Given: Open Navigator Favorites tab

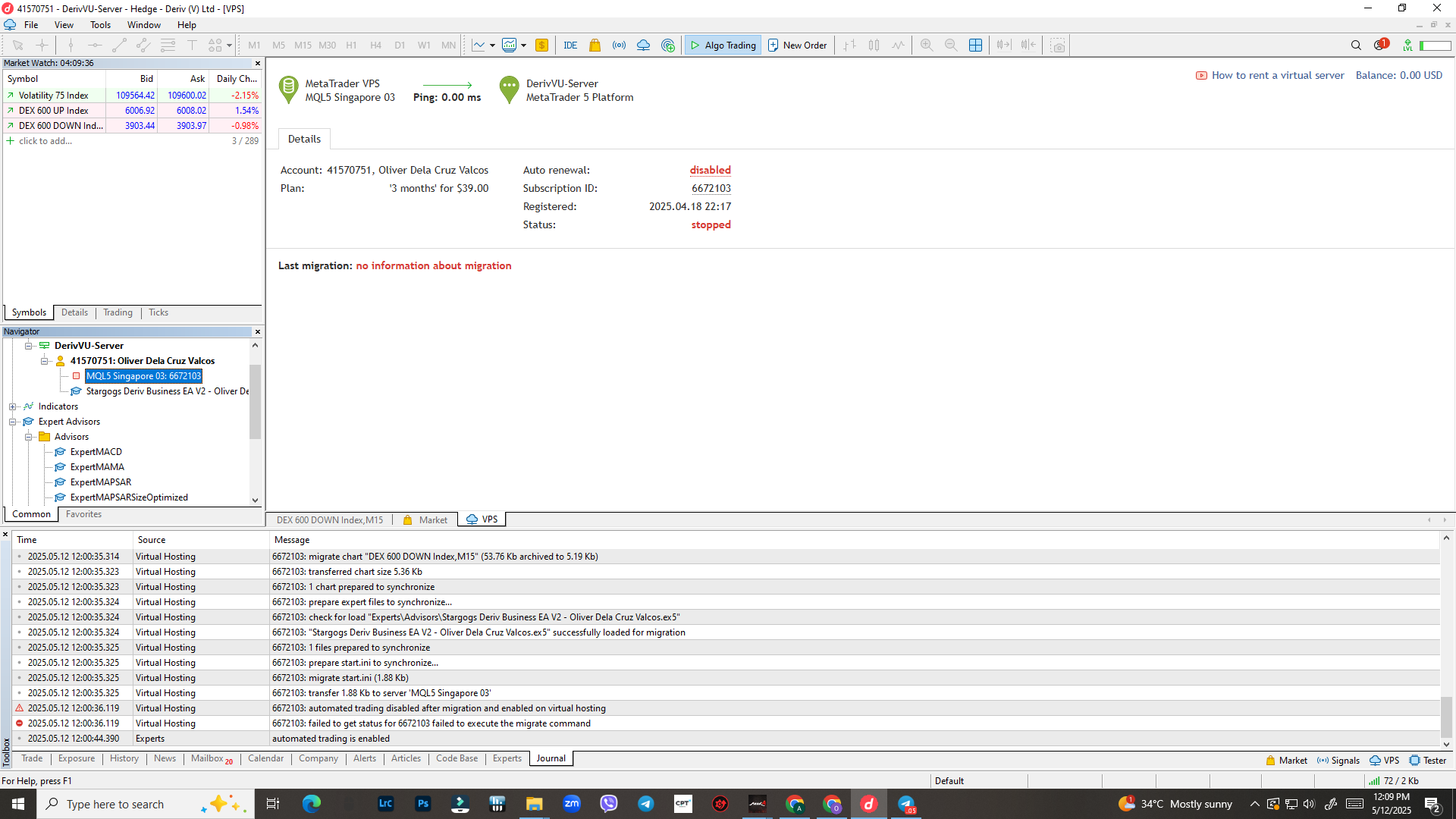Looking at the screenshot, I should (83, 514).
